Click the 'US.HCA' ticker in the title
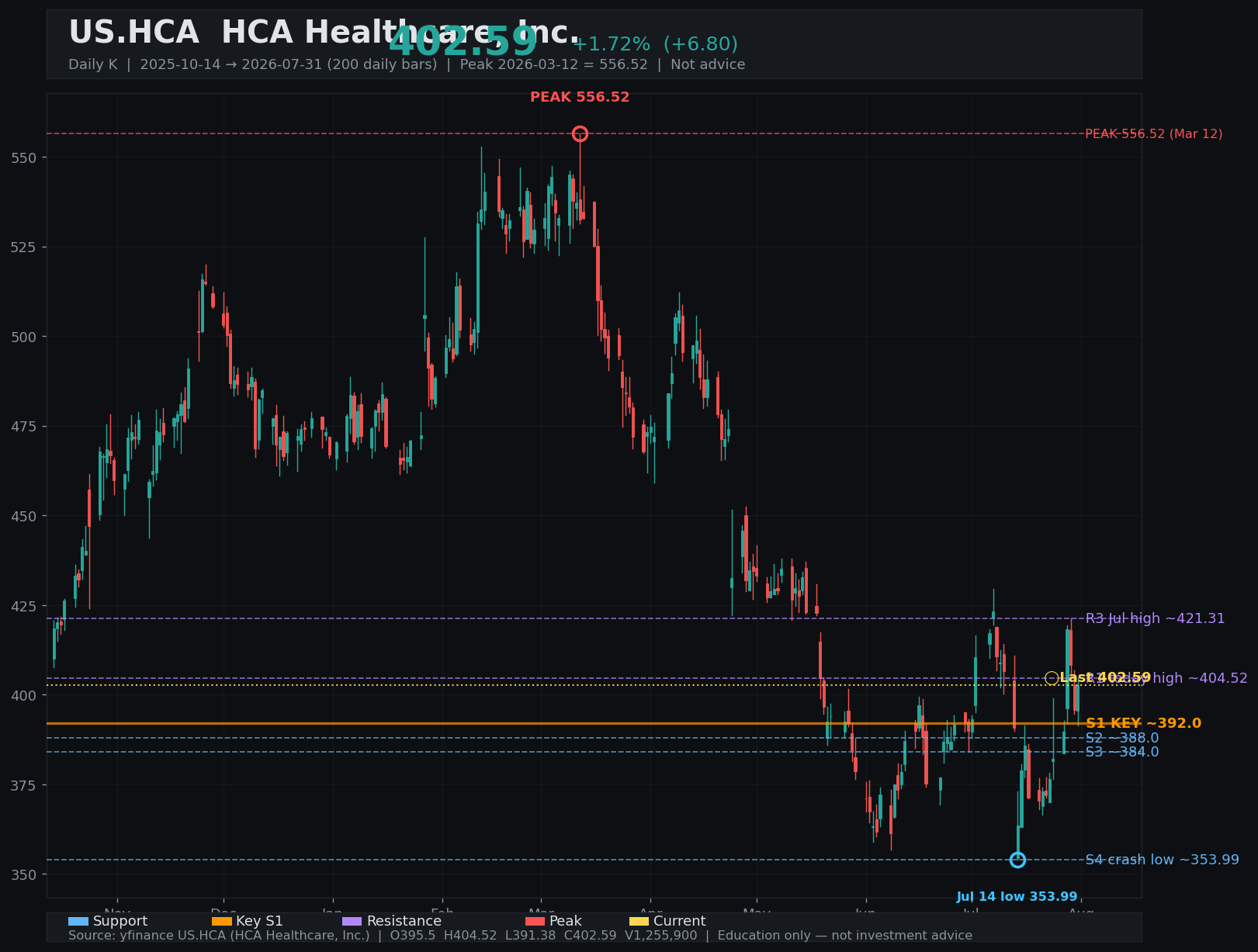The height and width of the screenshot is (952, 1258). [x=133, y=33]
